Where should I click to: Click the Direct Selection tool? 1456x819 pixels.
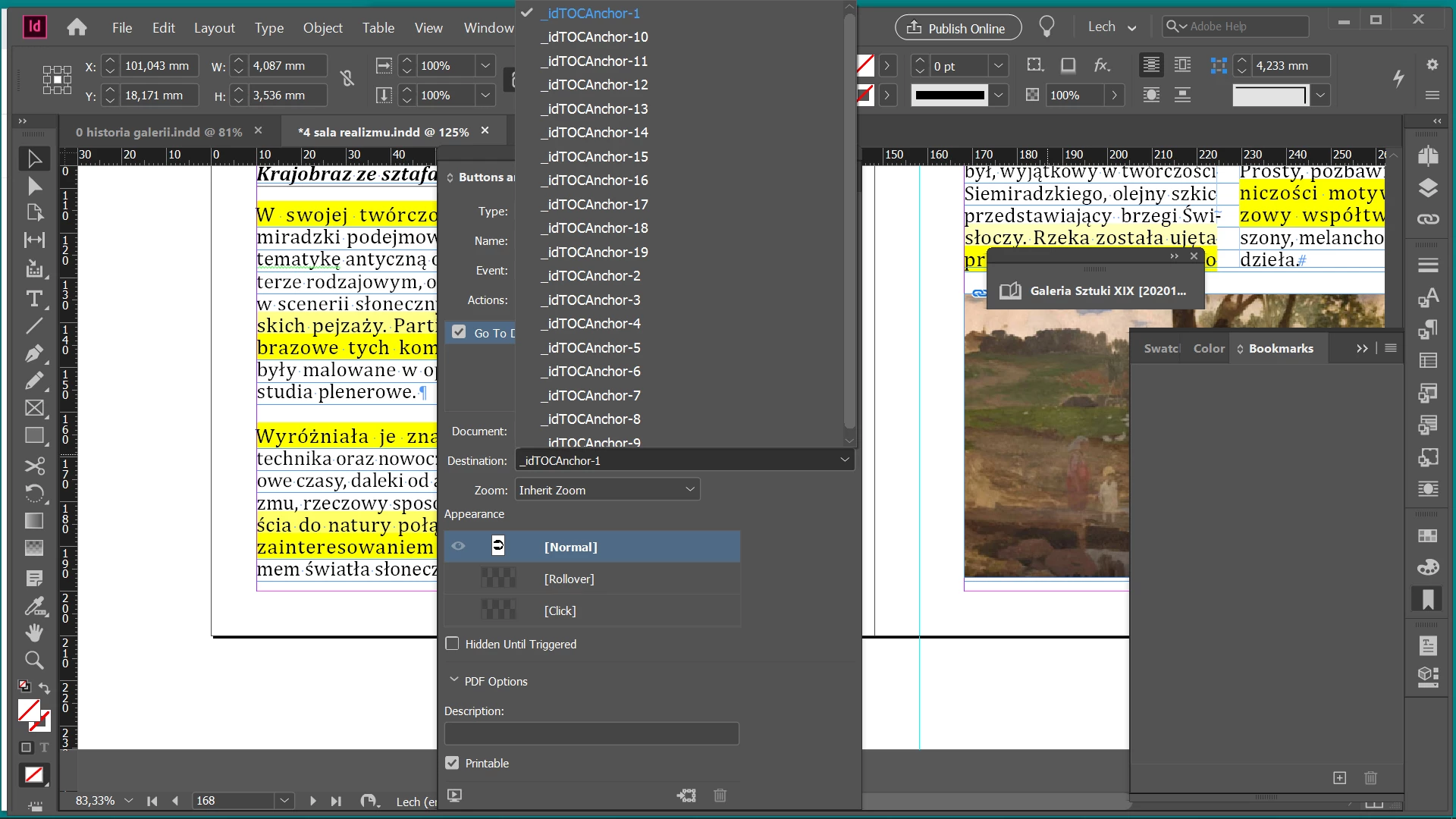tap(34, 187)
